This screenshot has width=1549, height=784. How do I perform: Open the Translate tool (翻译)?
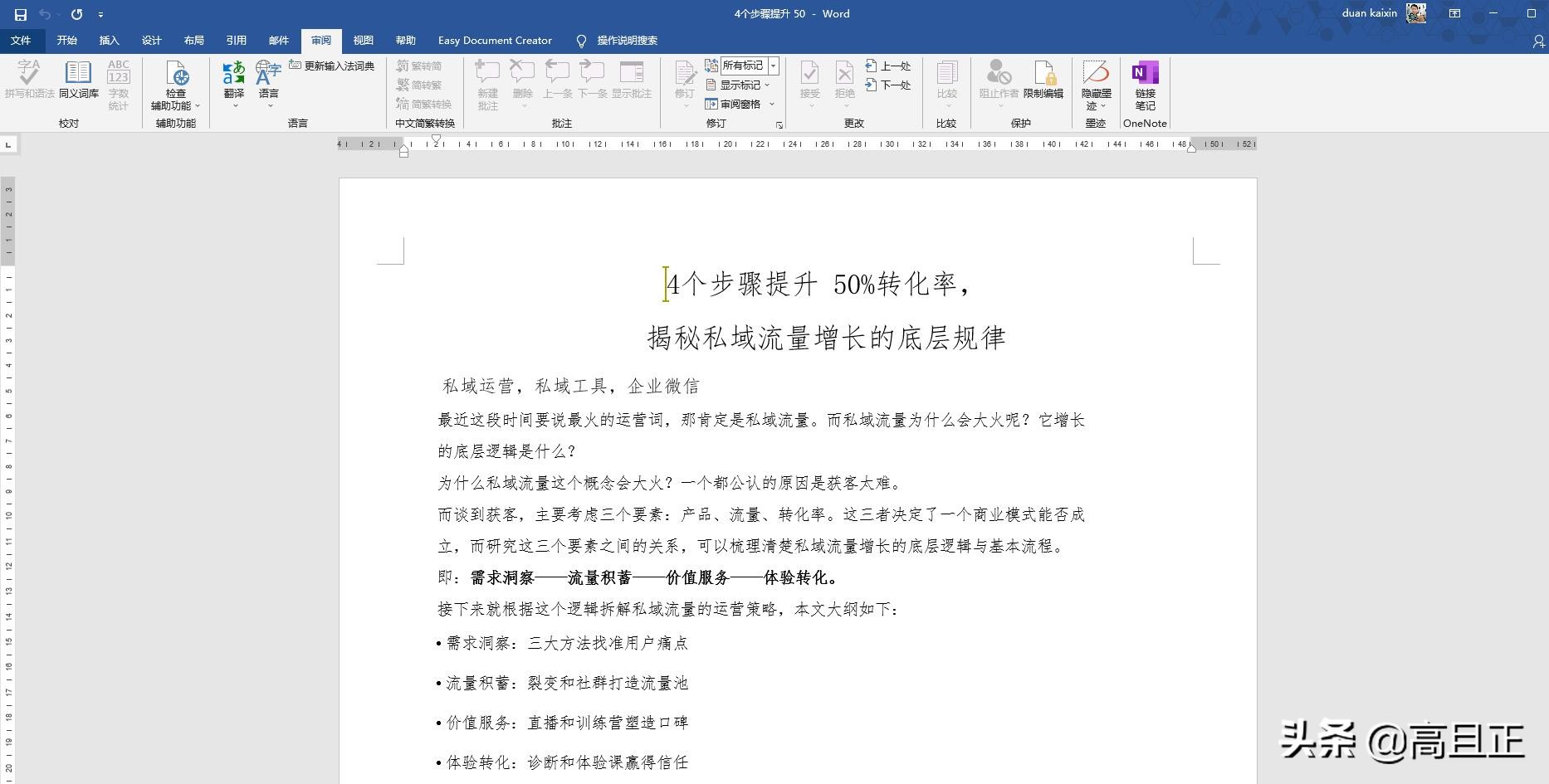(x=233, y=83)
